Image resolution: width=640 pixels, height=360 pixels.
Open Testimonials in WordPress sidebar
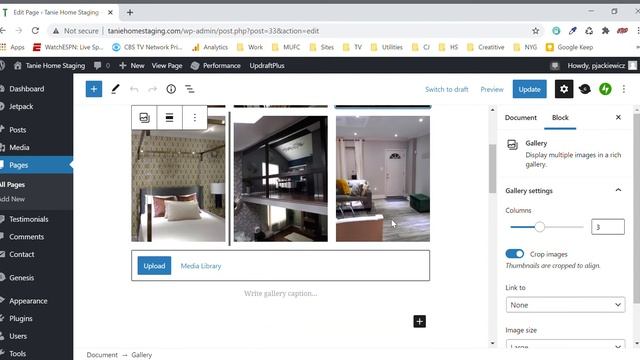[29, 219]
